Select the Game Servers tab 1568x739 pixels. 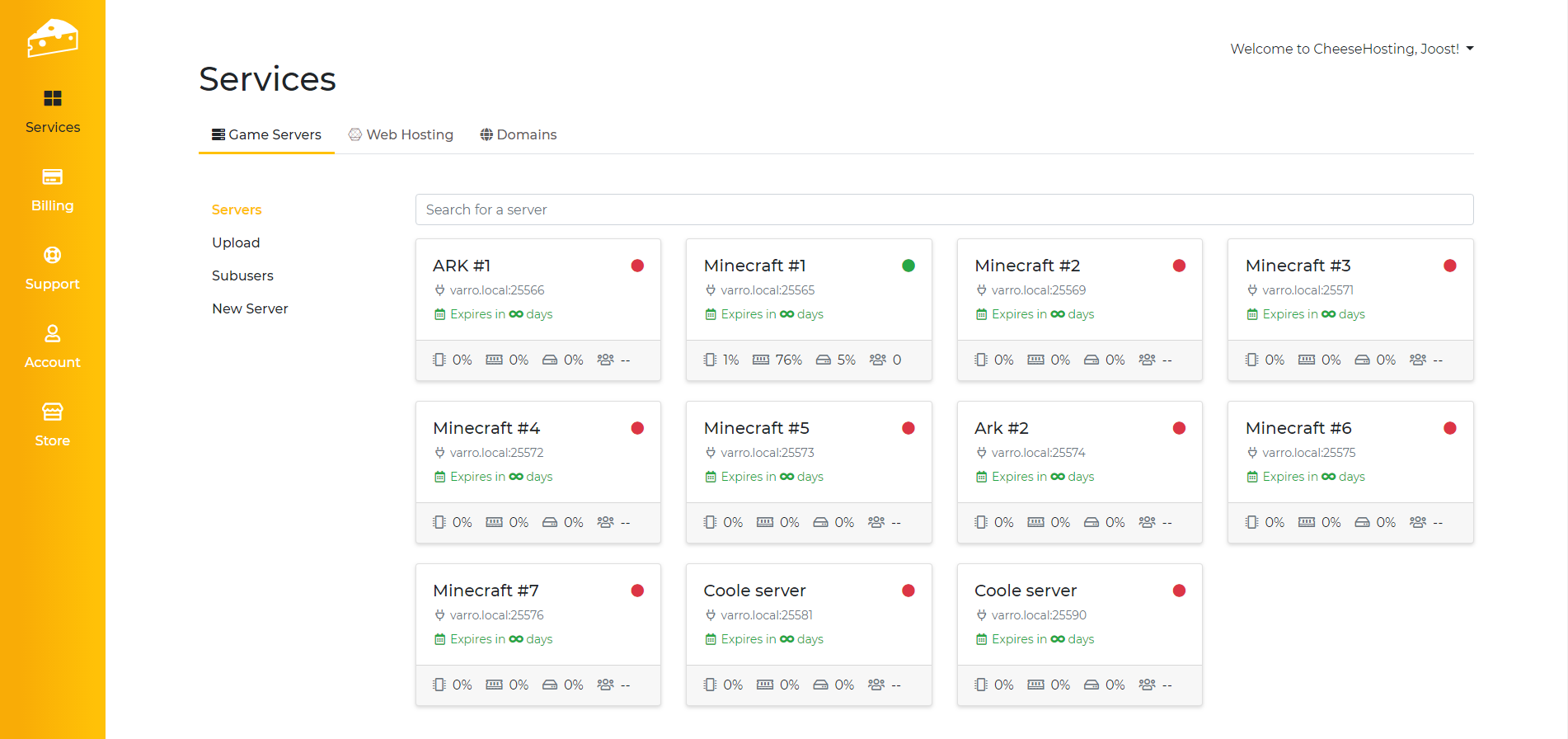point(266,134)
